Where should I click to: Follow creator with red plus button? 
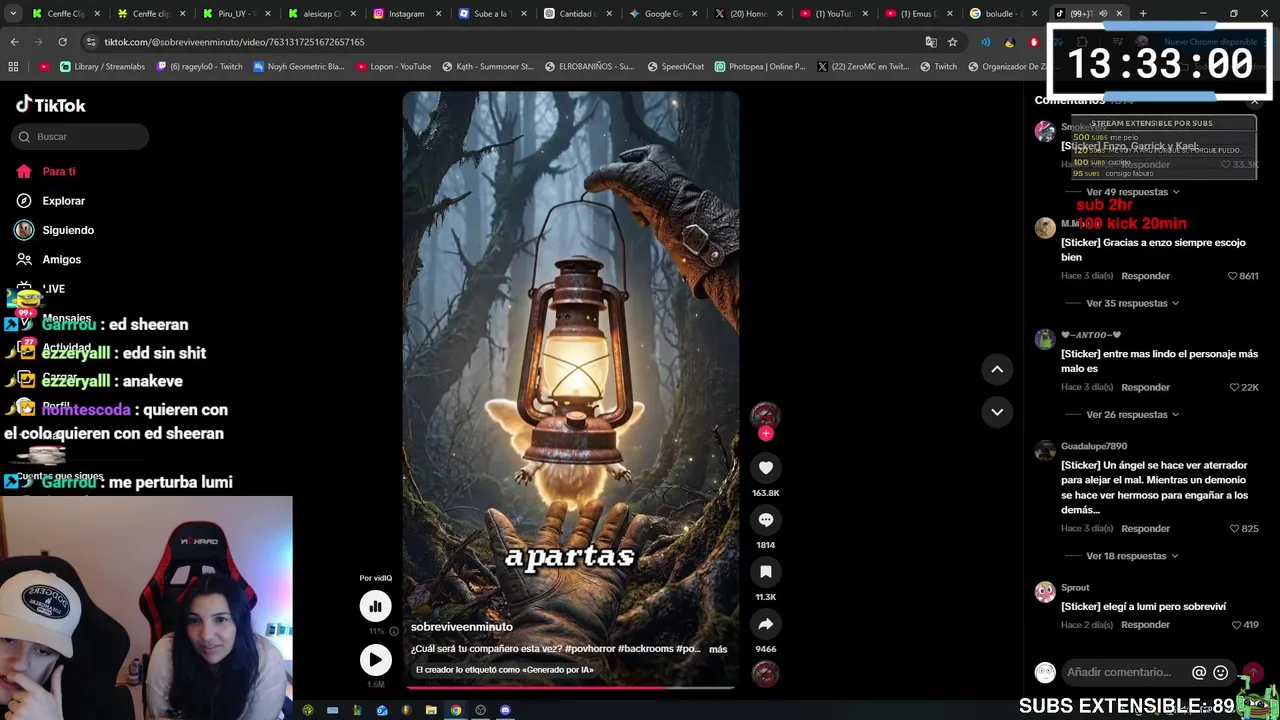click(x=766, y=433)
